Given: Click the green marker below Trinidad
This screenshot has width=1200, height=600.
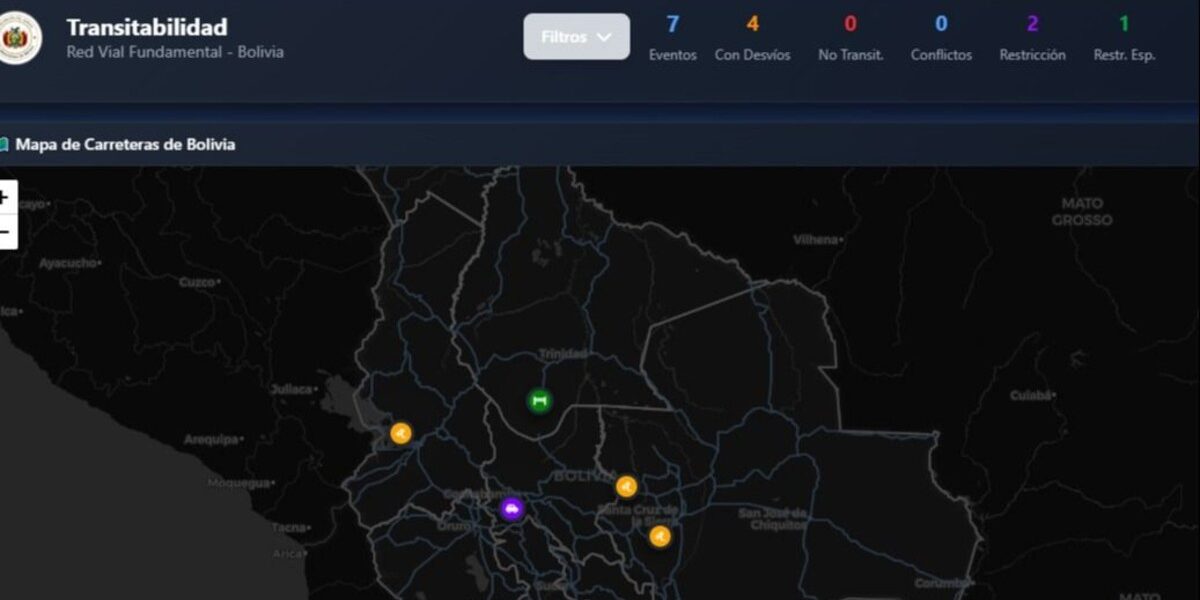Looking at the screenshot, I should pyautogui.click(x=539, y=401).
